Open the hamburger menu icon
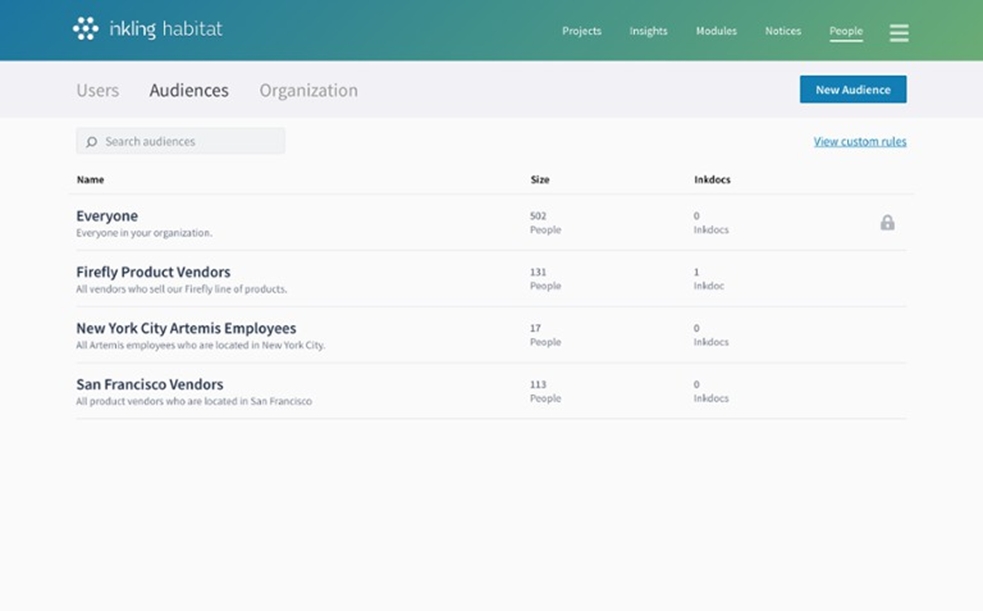 coord(899,32)
